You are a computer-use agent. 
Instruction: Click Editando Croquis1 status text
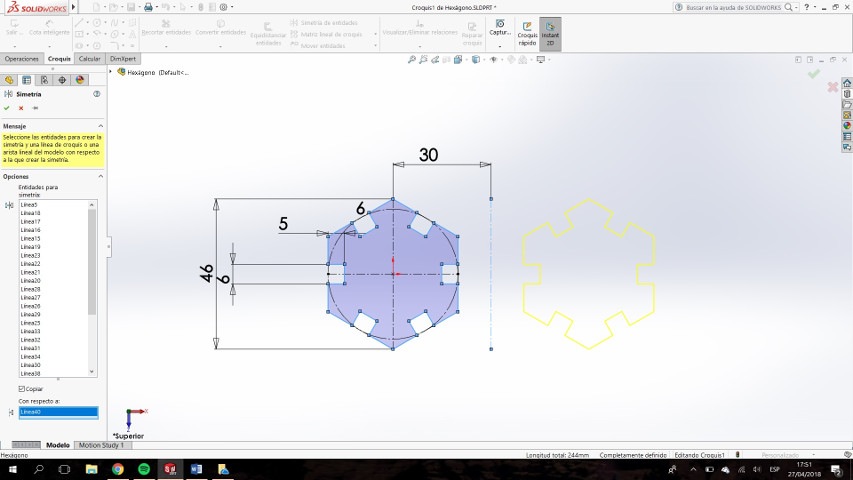click(x=700, y=455)
